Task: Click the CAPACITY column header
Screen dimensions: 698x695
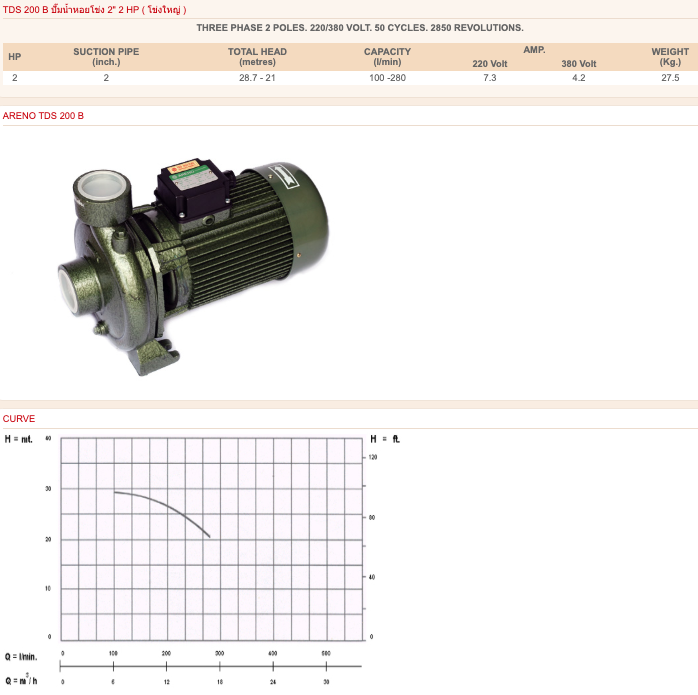Action: click(387, 57)
